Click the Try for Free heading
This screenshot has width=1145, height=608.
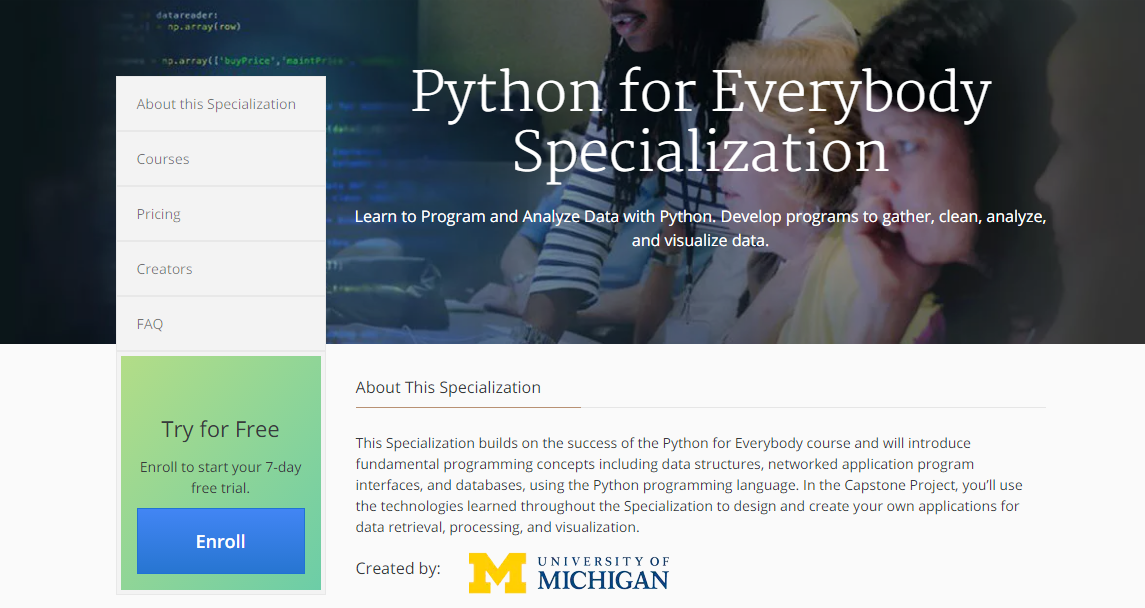pyautogui.click(x=221, y=429)
